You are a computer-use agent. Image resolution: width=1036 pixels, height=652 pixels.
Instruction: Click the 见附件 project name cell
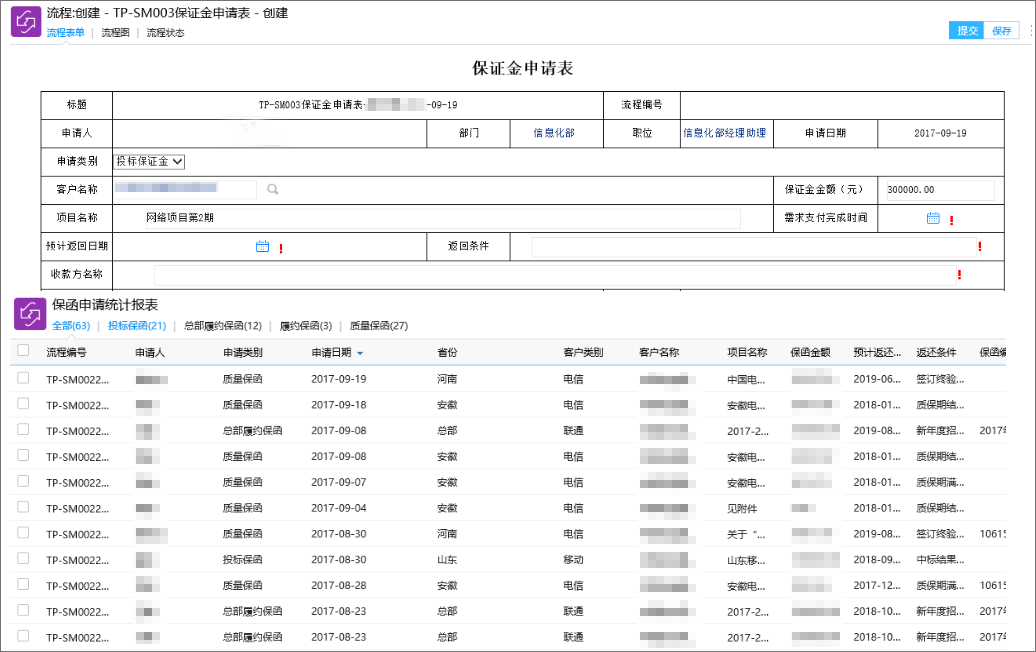pyautogui.click(x=742, y=509)
